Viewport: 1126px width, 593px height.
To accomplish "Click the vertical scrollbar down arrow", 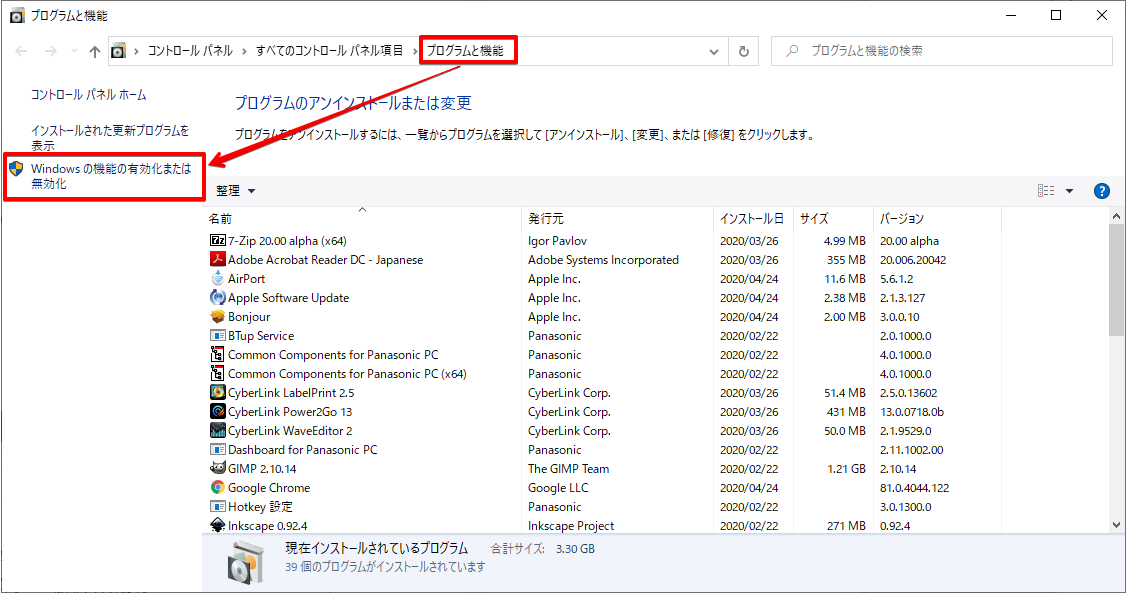I will [1117, 524].
